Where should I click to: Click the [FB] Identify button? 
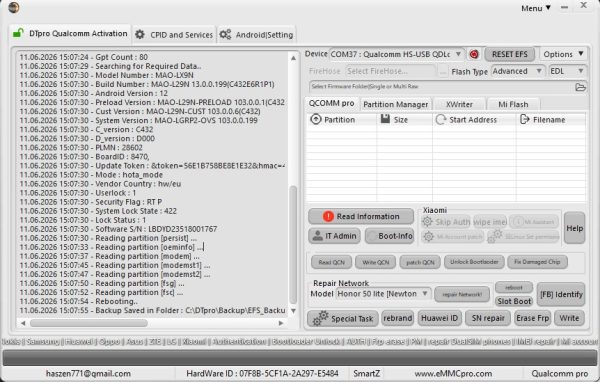tap(561, 294)
